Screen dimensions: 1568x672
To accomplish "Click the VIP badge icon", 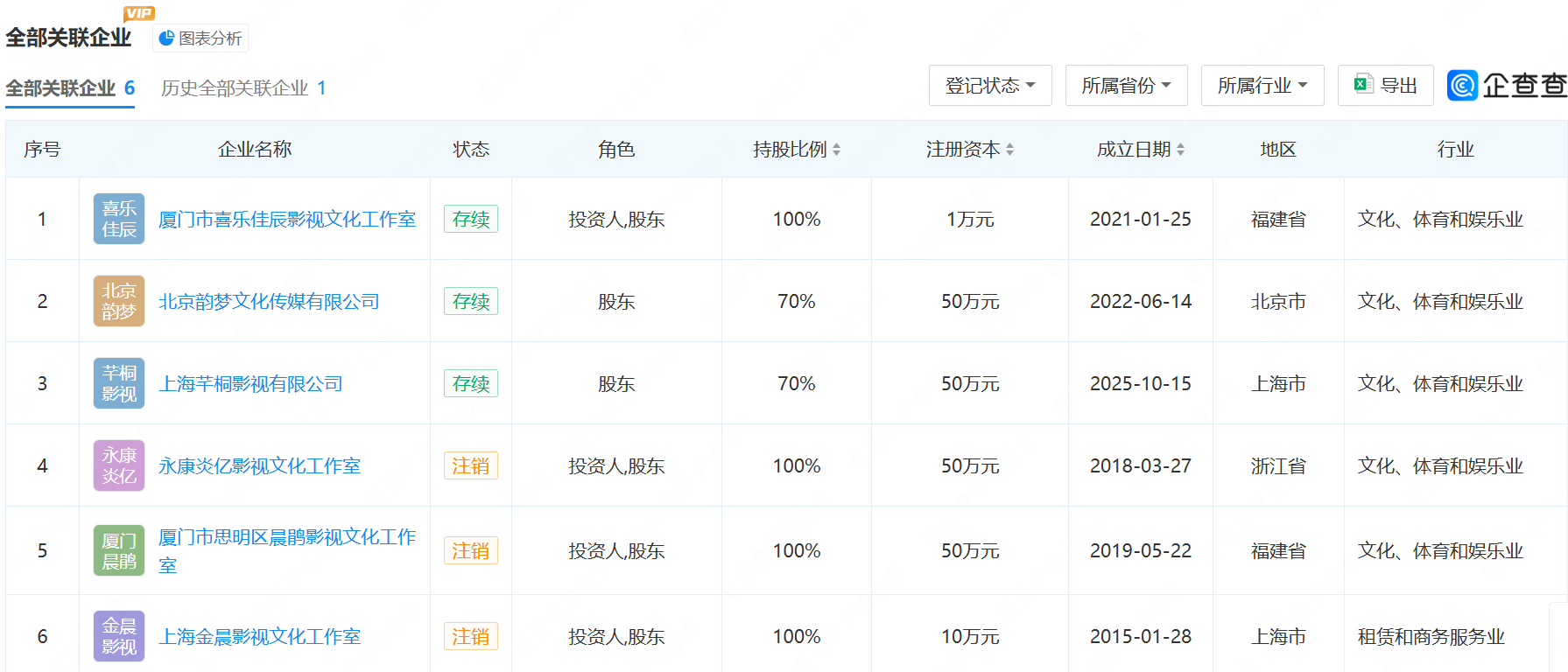I will [x=139, y=13].
